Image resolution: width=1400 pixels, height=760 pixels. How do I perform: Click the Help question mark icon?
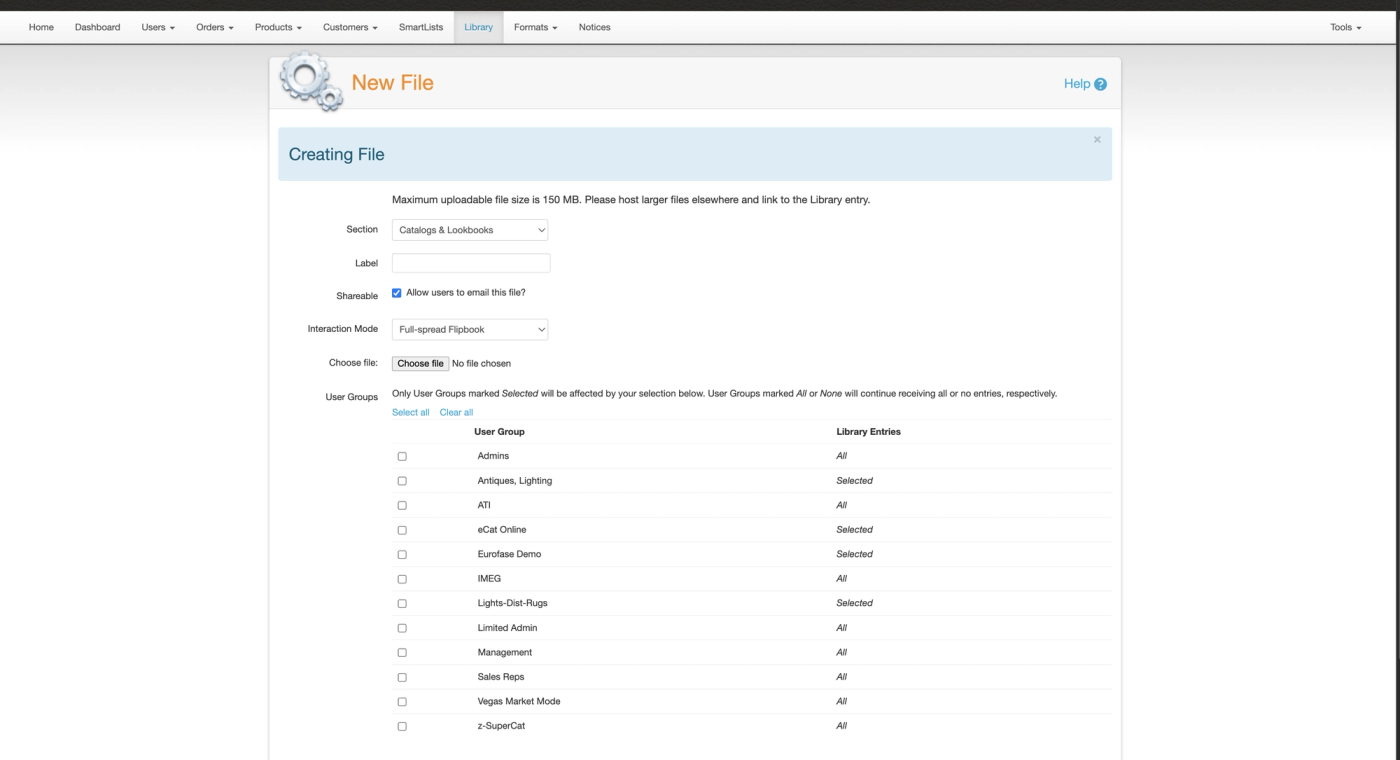[x=1101, y=84]
